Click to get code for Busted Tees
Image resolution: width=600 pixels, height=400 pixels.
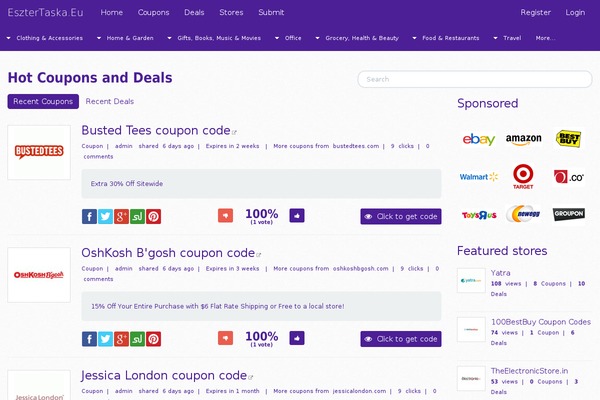pyautogui.click(x=401, y=216)
